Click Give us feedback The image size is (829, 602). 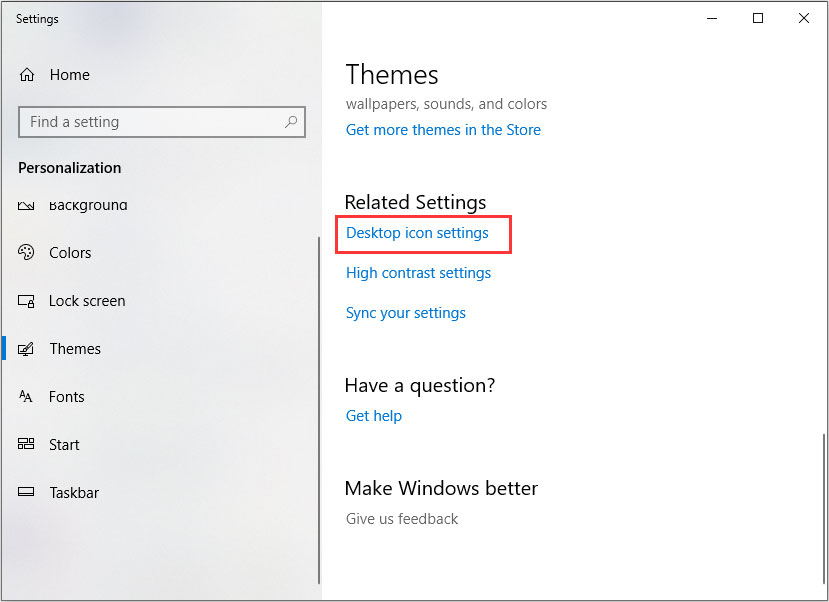pos(402,519)
